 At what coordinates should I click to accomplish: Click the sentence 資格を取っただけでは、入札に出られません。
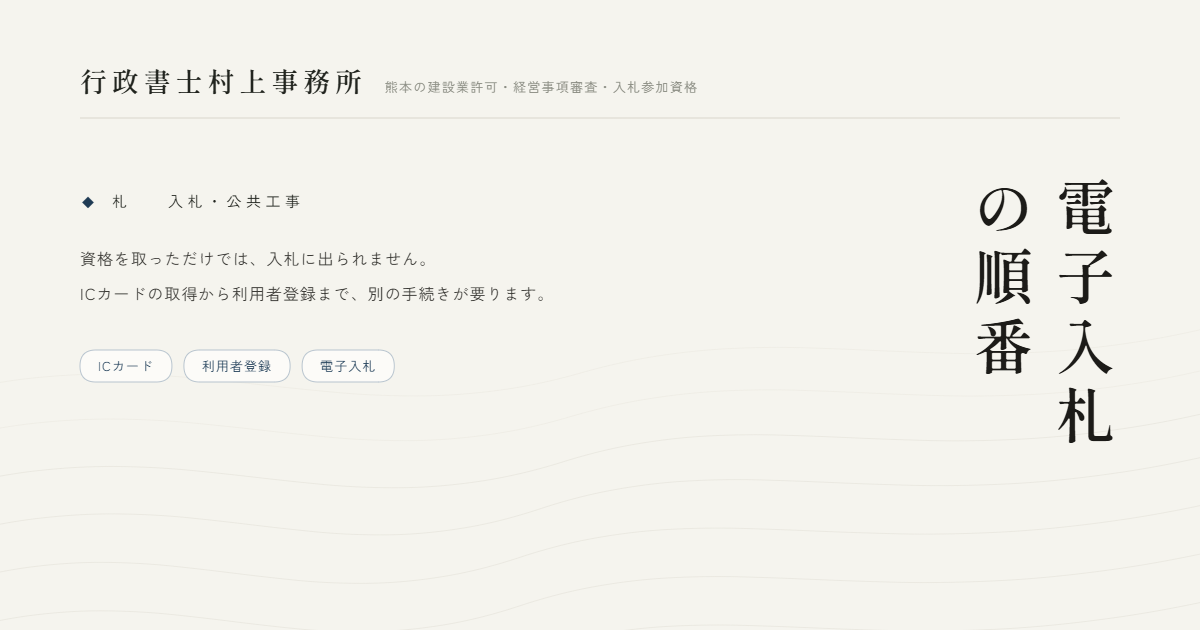click(x=256, y=259)
